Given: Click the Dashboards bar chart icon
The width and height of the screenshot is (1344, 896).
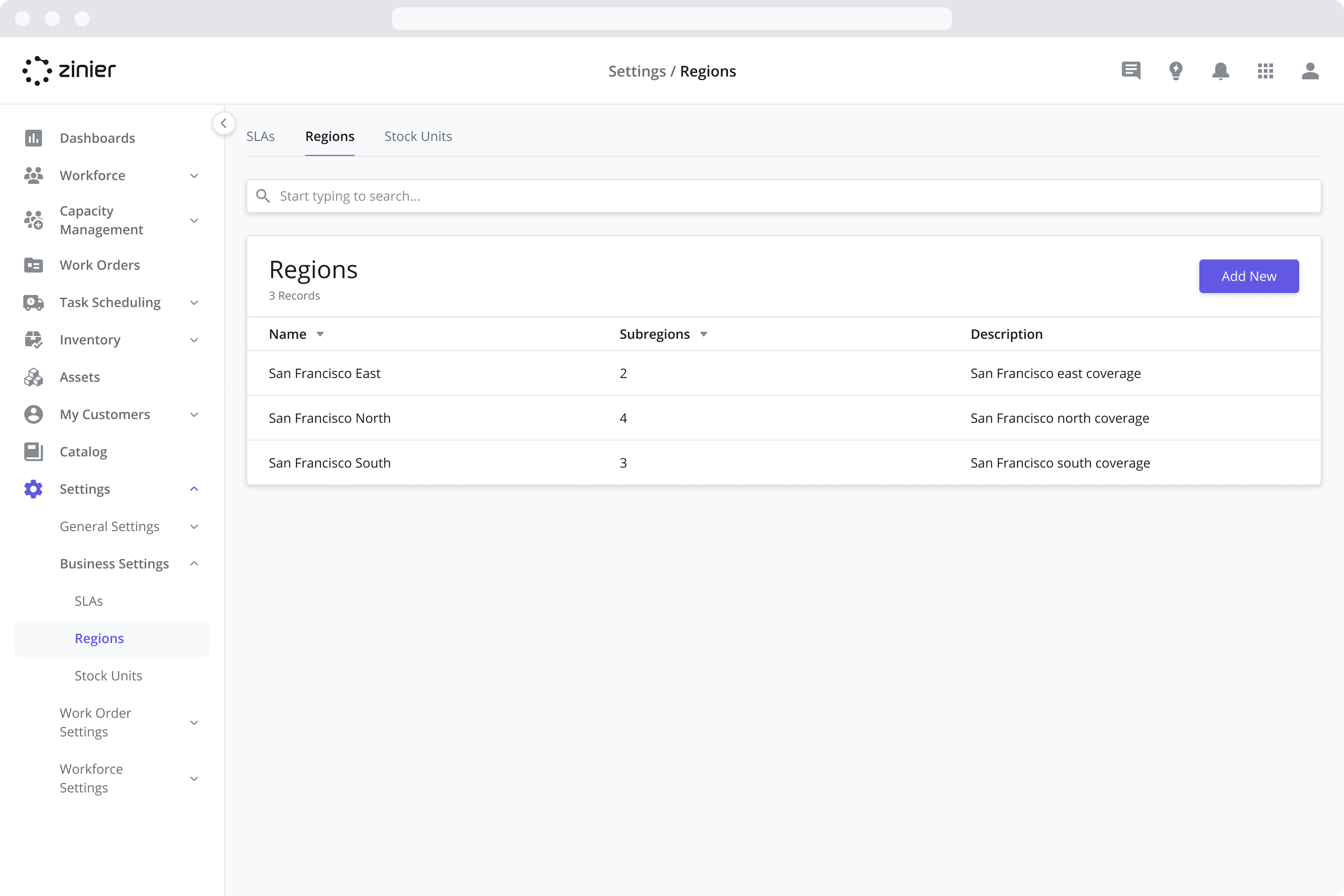Looking at the screenshot, I should point(34,138).
